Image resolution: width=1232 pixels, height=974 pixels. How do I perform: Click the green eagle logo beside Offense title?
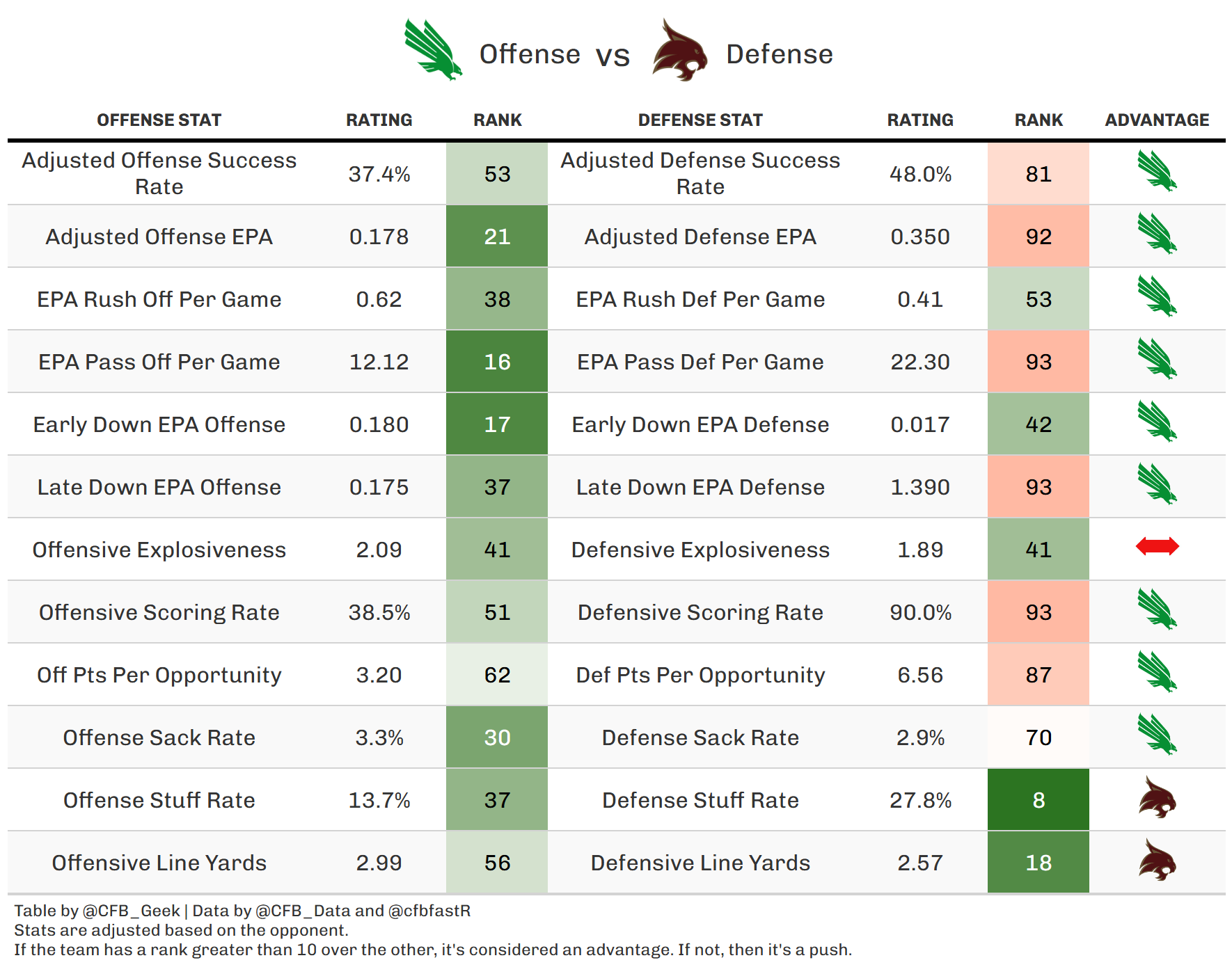[433, 50]
